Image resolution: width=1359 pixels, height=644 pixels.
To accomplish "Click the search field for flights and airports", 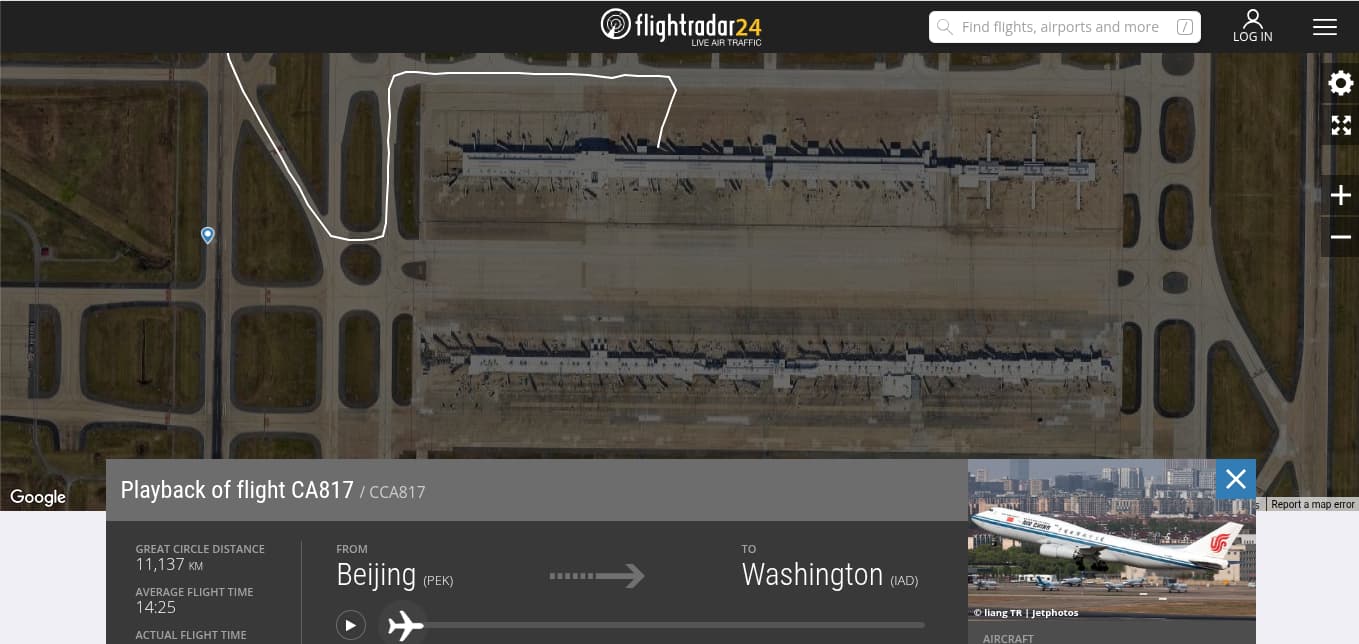I will pos(1065,27).
